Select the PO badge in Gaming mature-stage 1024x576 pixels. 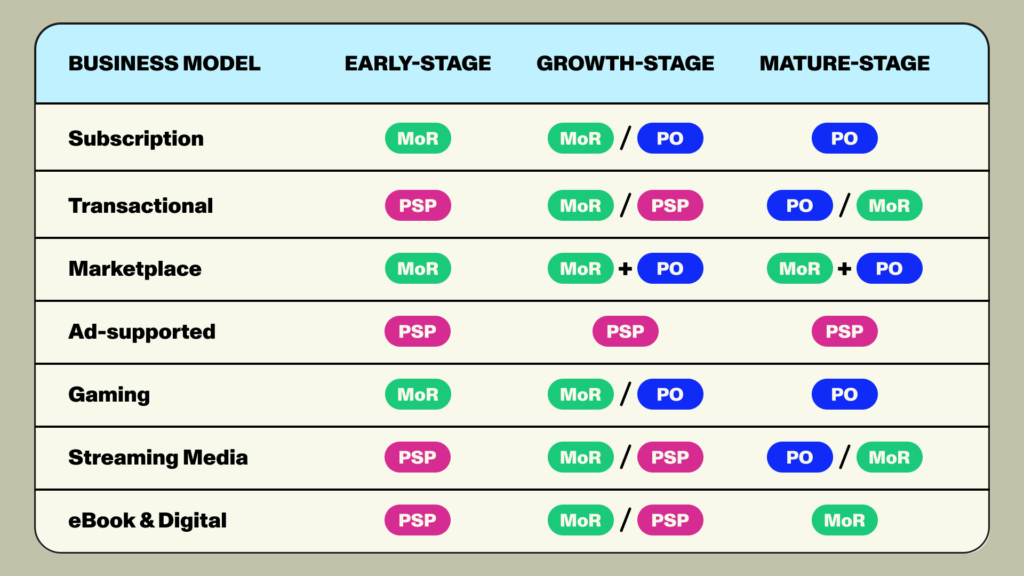[x=844, y=394]
